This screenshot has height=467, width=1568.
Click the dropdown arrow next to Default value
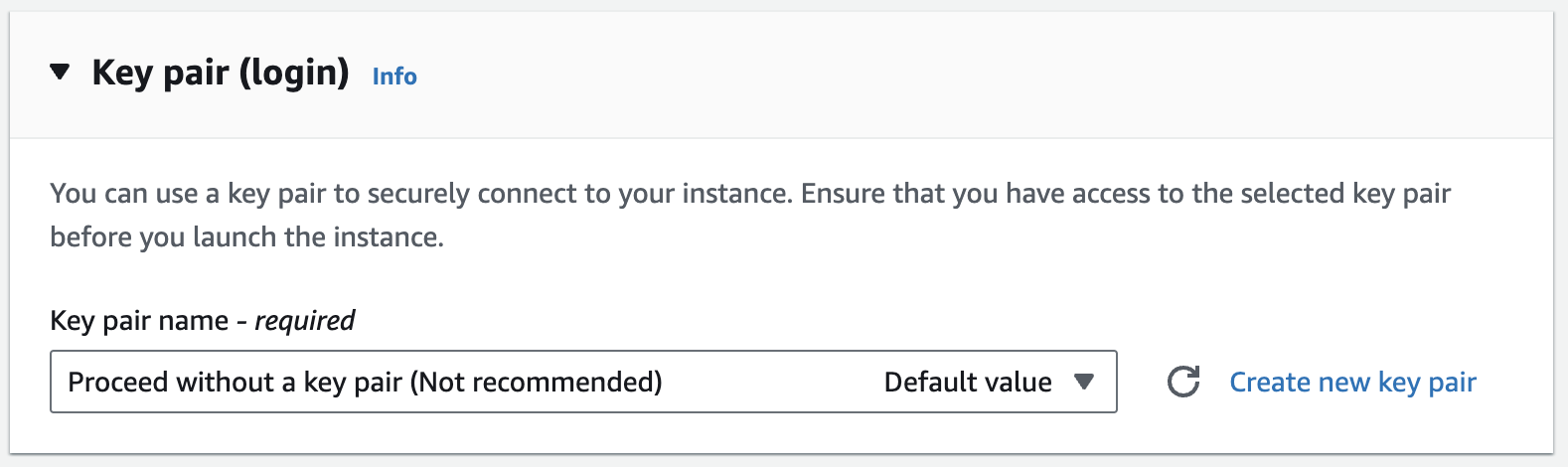point(1084,382)
